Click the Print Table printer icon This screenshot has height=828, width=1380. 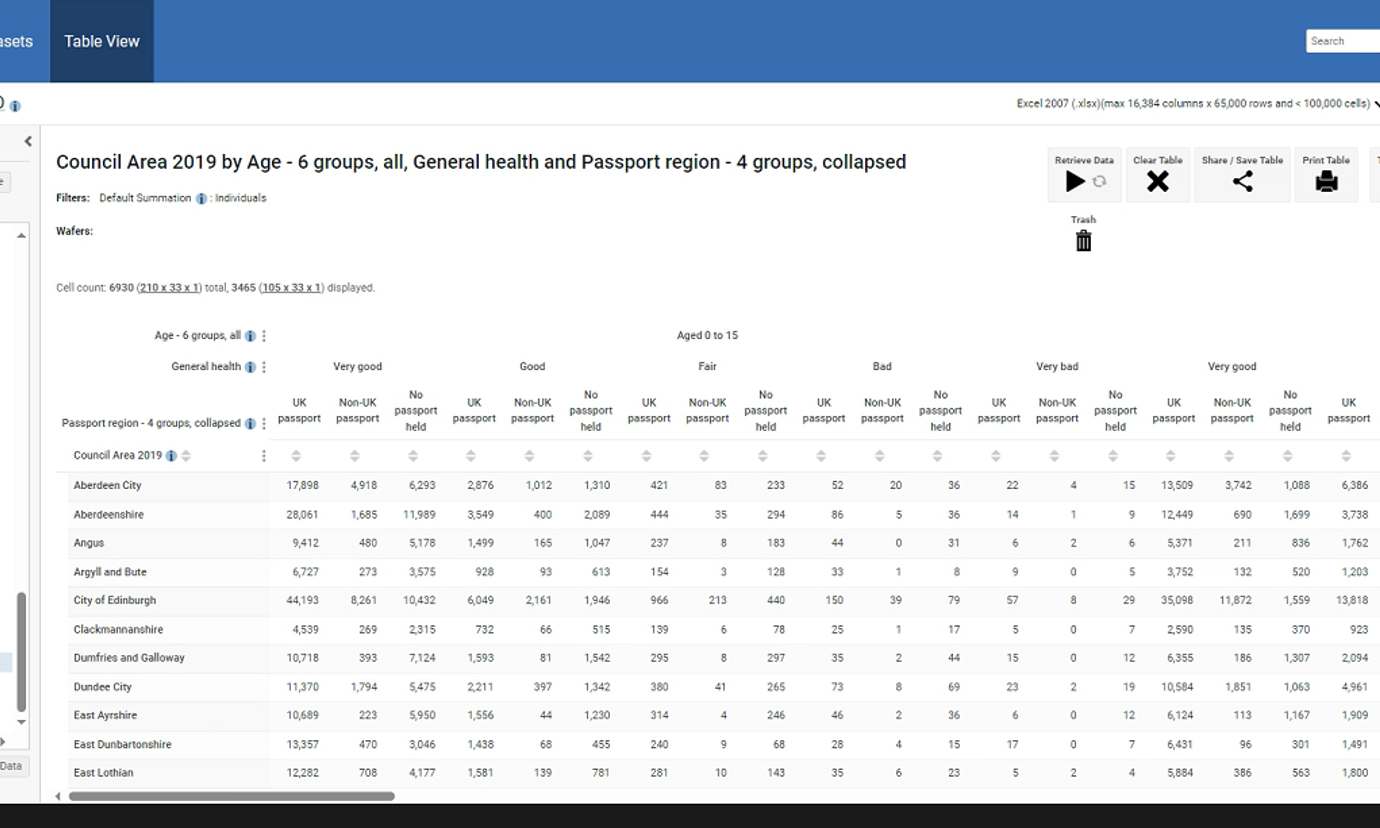coord(1326,182)
